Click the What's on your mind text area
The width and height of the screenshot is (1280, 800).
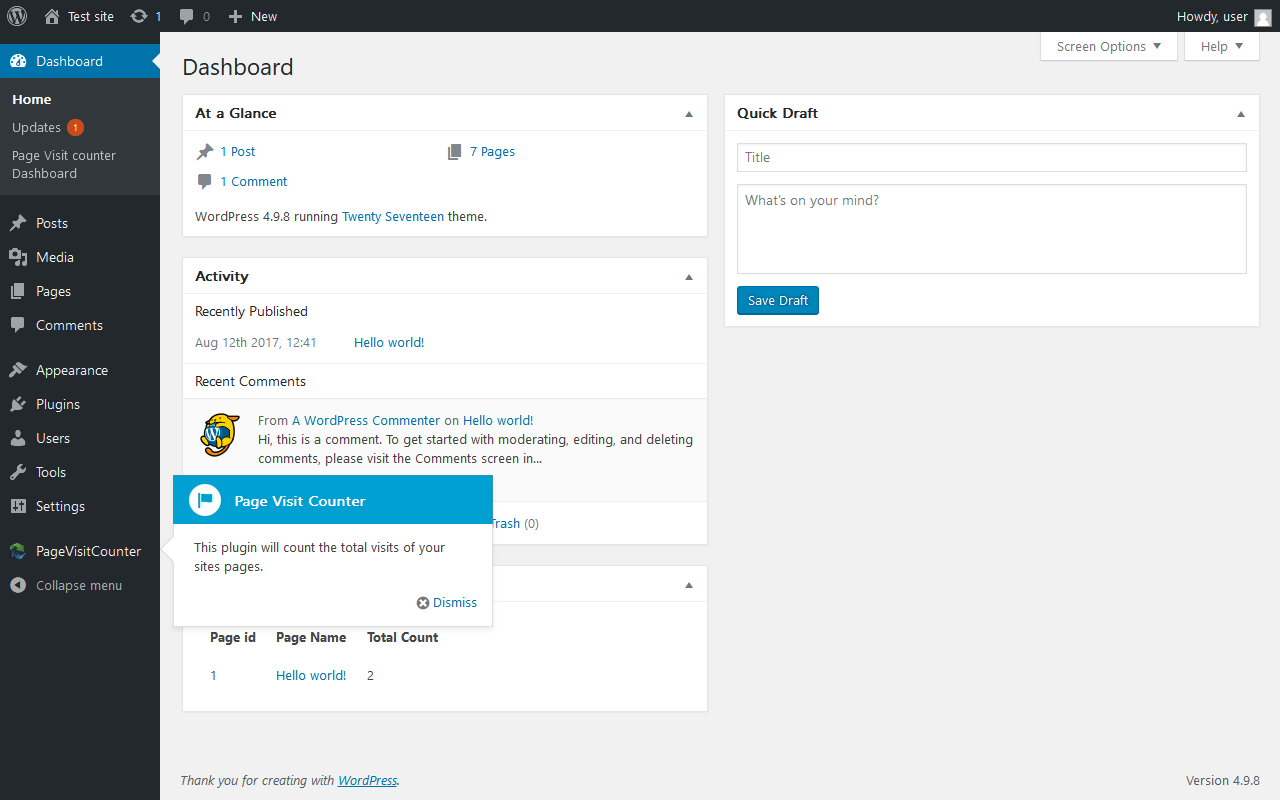[992, 229]
